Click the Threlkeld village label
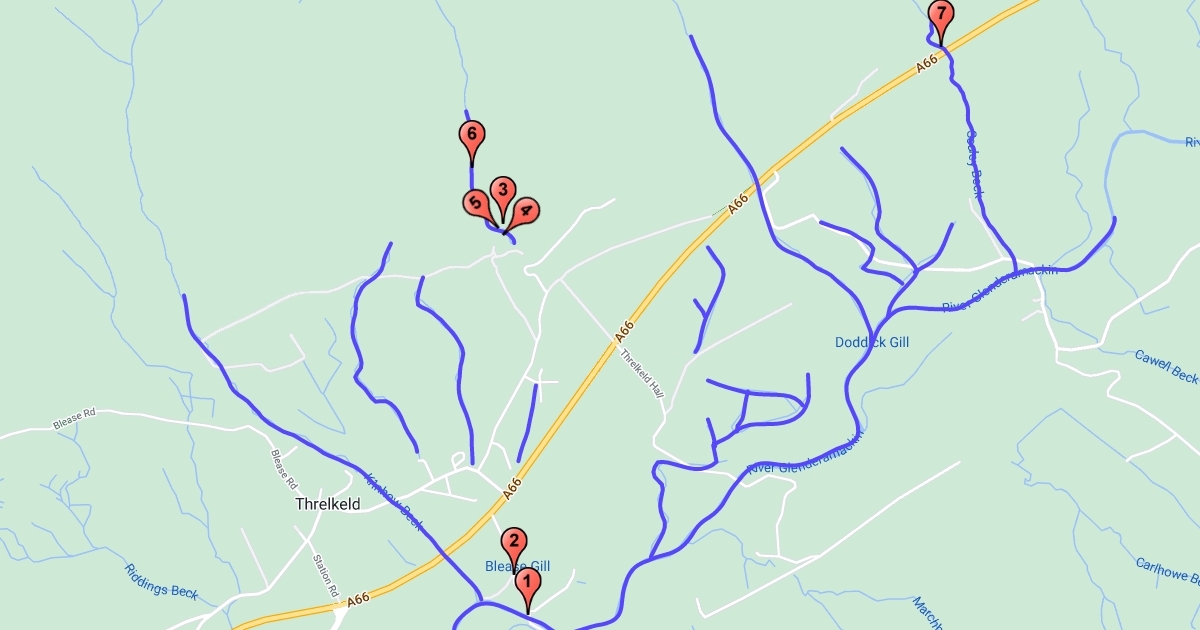The width and height of the screenshot is (1200, 630). pyautogui.click(x=327, y=505)
